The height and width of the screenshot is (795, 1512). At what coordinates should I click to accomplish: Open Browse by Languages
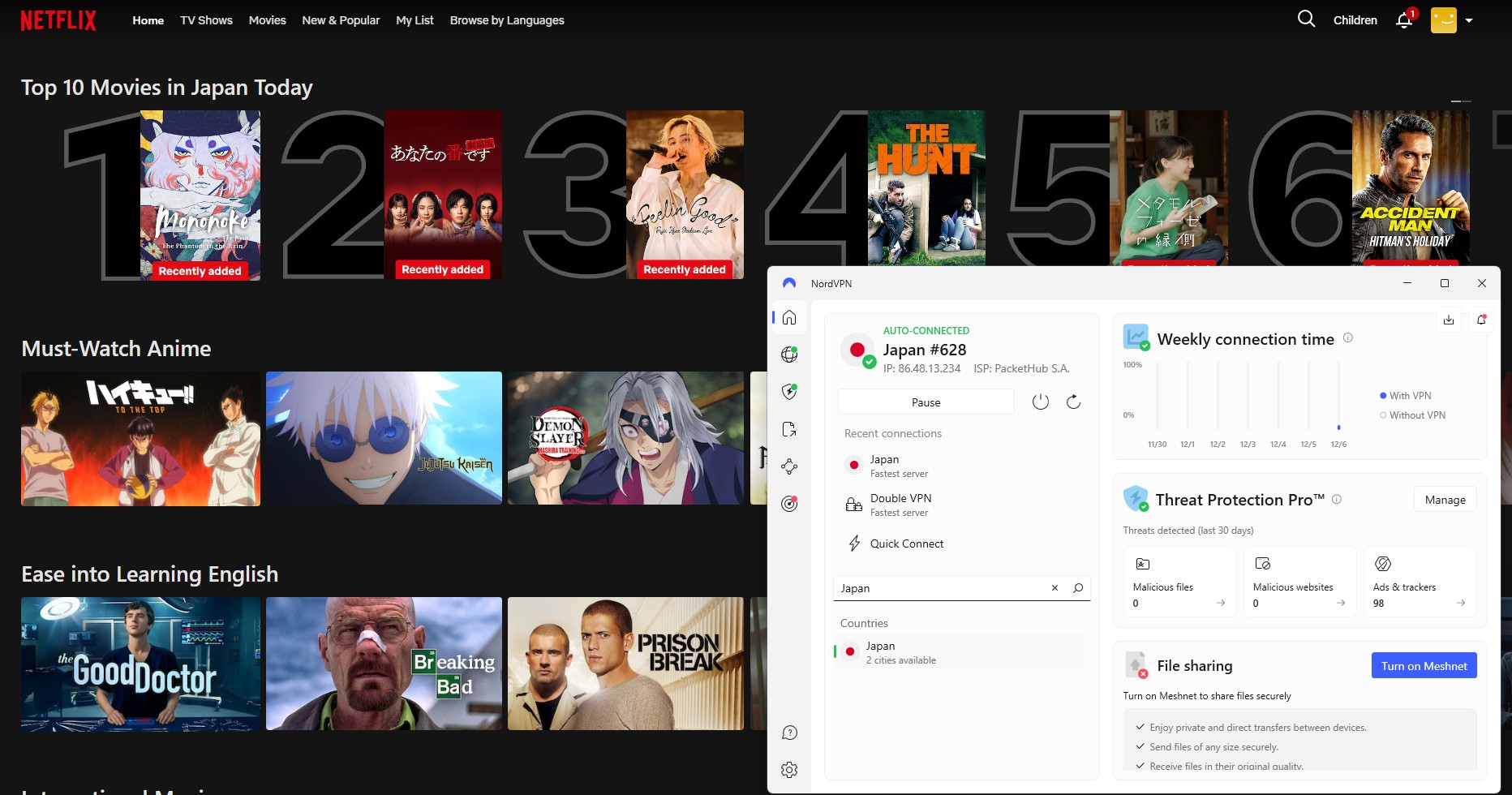(x=507, y=20)
